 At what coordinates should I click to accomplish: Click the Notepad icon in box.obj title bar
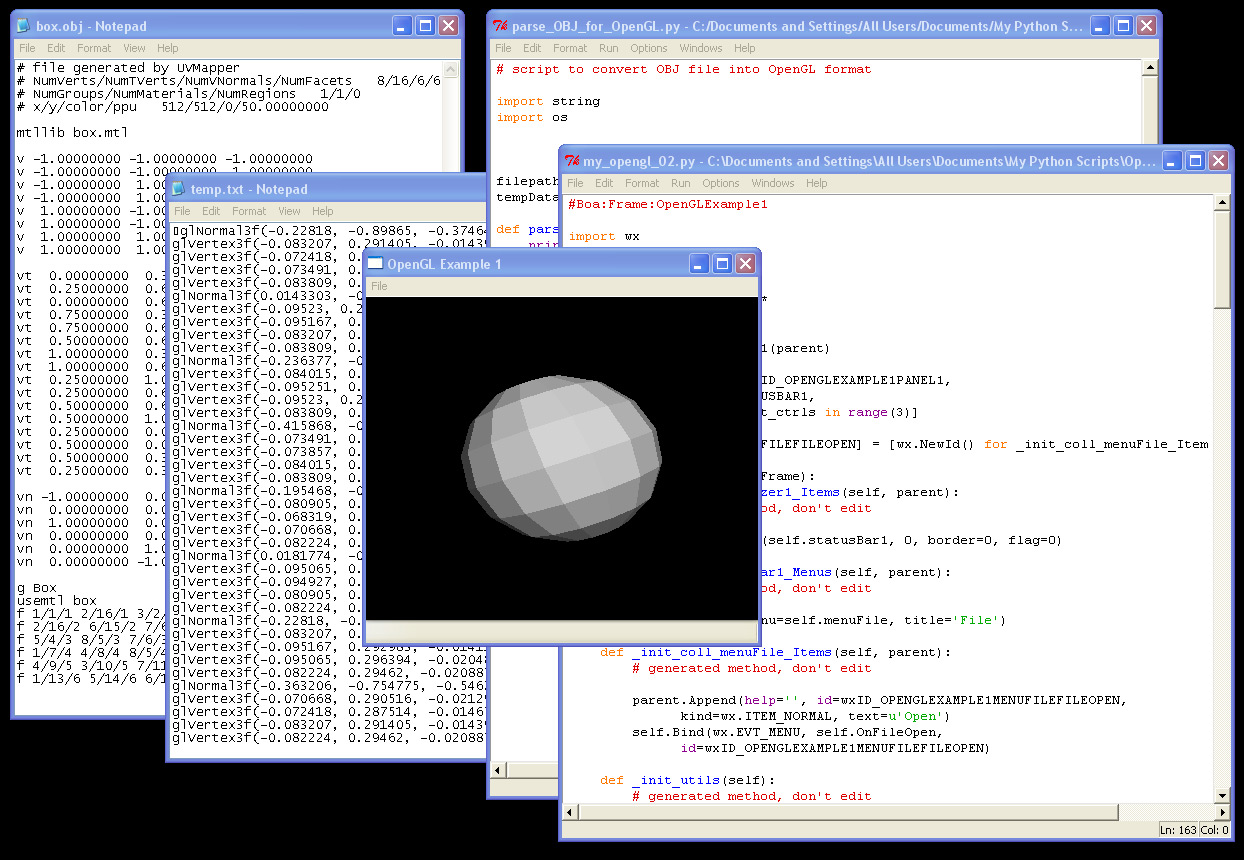point(24,26)
